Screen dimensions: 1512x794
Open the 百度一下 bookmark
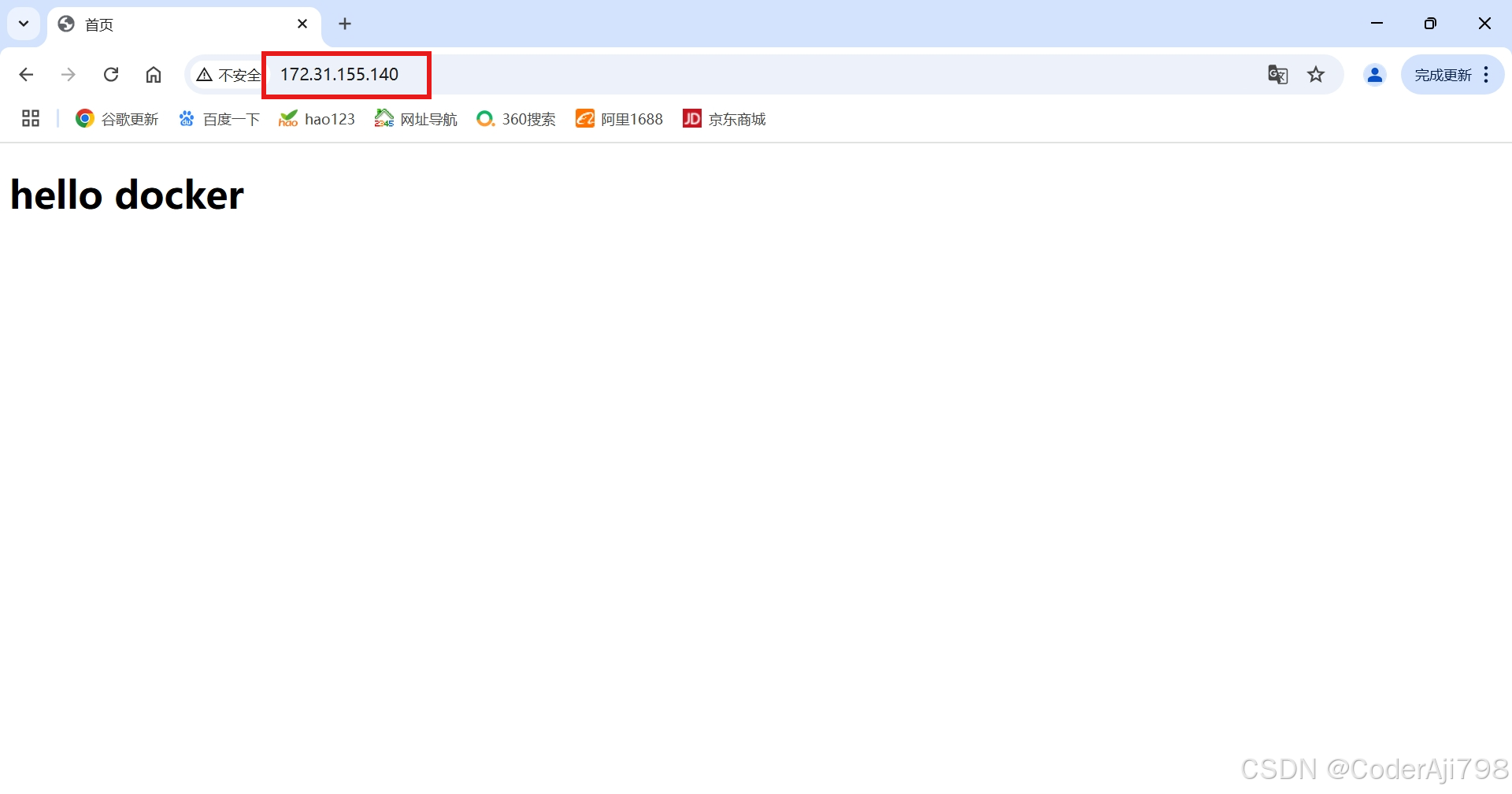tap(219, 119)
